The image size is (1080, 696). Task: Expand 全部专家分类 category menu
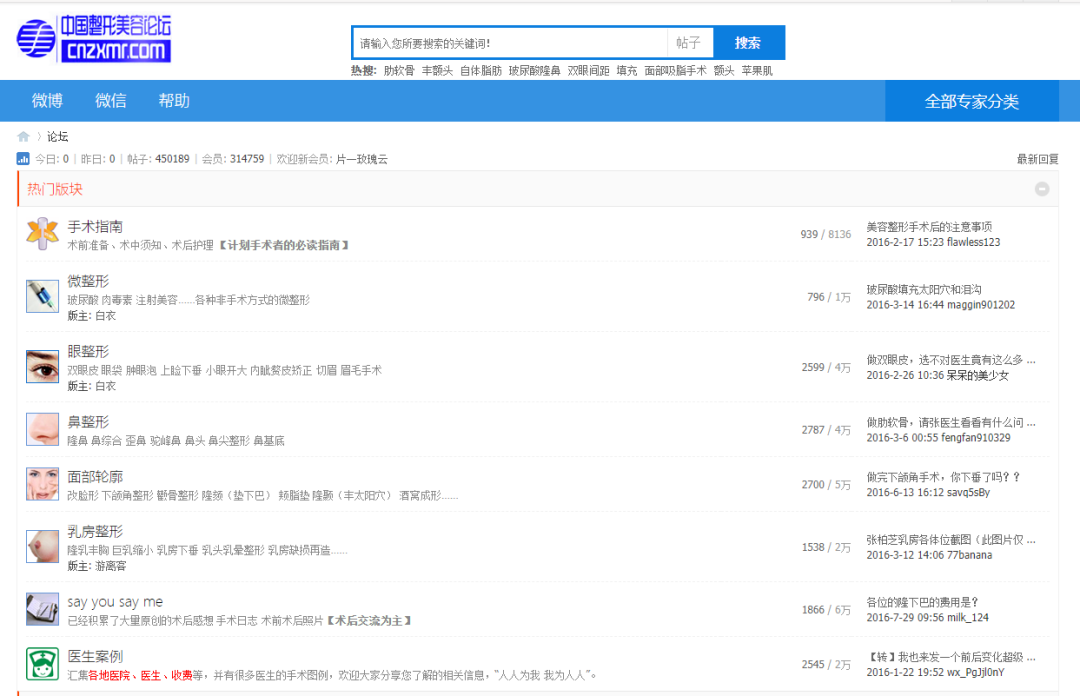point(971,101)
